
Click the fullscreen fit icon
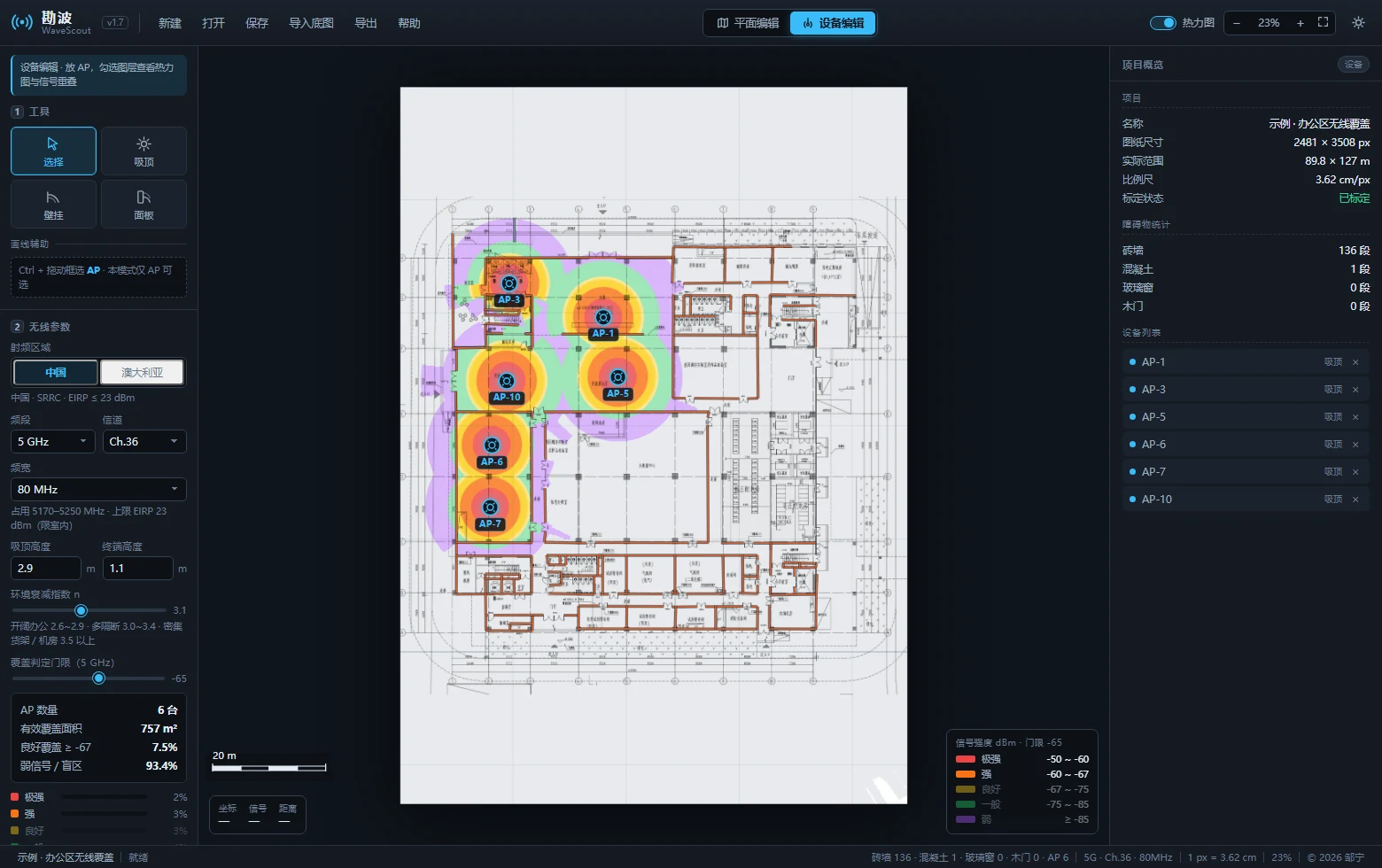1323,23
